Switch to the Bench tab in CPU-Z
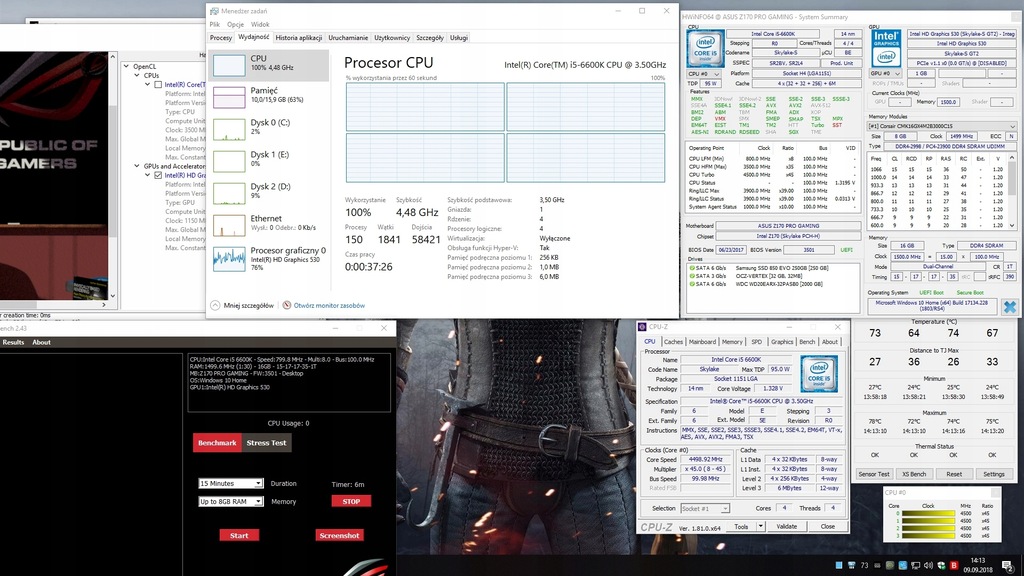1024x576 pixels. pyautogui.click(x=807, y=342)
